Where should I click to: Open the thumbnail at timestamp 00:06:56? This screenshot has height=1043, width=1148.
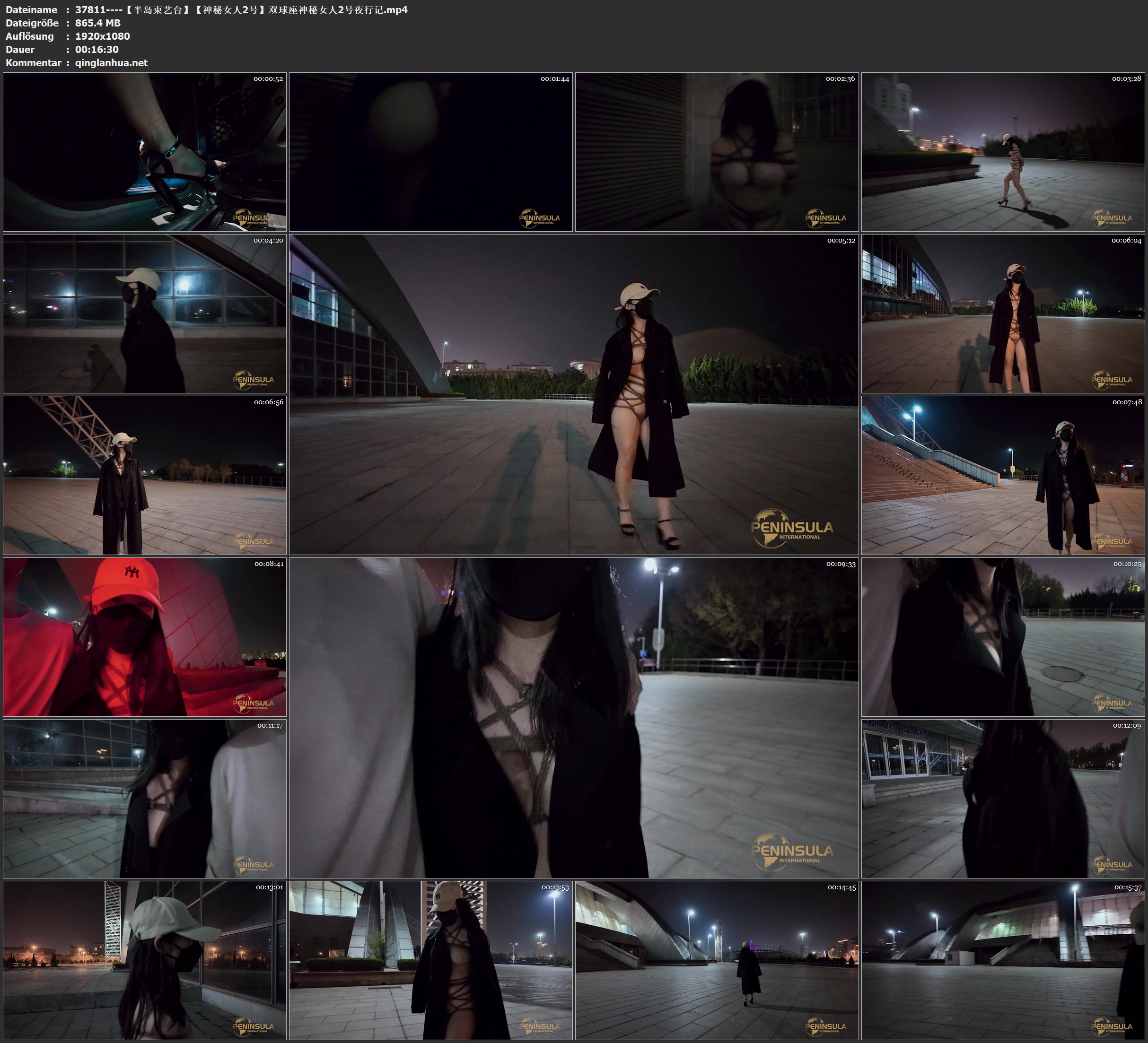click(145, 475)
